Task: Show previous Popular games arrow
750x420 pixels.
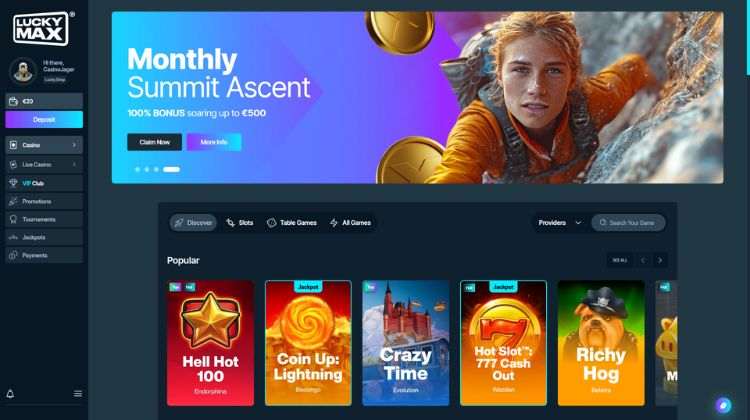Action: pos(643,260)
